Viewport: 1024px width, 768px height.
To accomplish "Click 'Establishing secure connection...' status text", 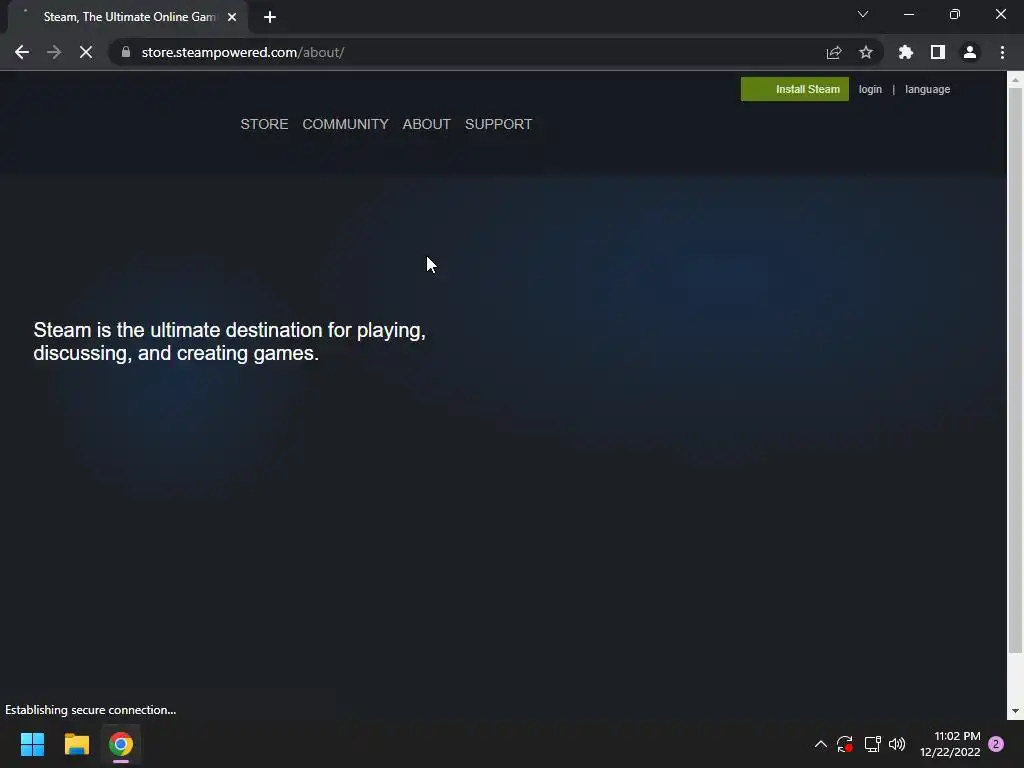I will coord(91,710).
